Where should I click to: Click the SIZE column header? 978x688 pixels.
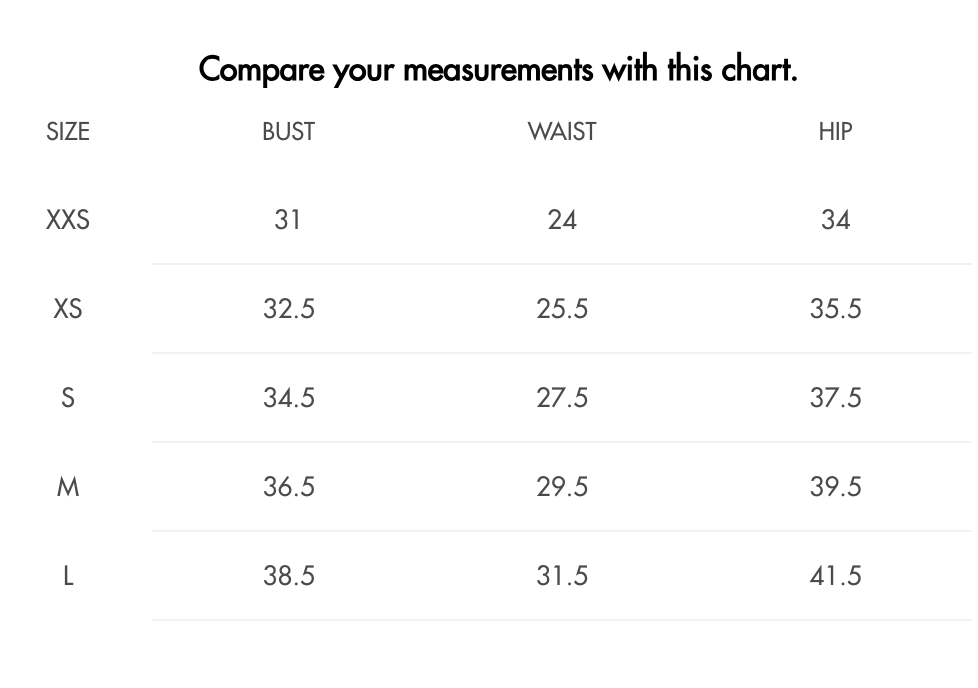pyautogui.click(x=68, y=132)
